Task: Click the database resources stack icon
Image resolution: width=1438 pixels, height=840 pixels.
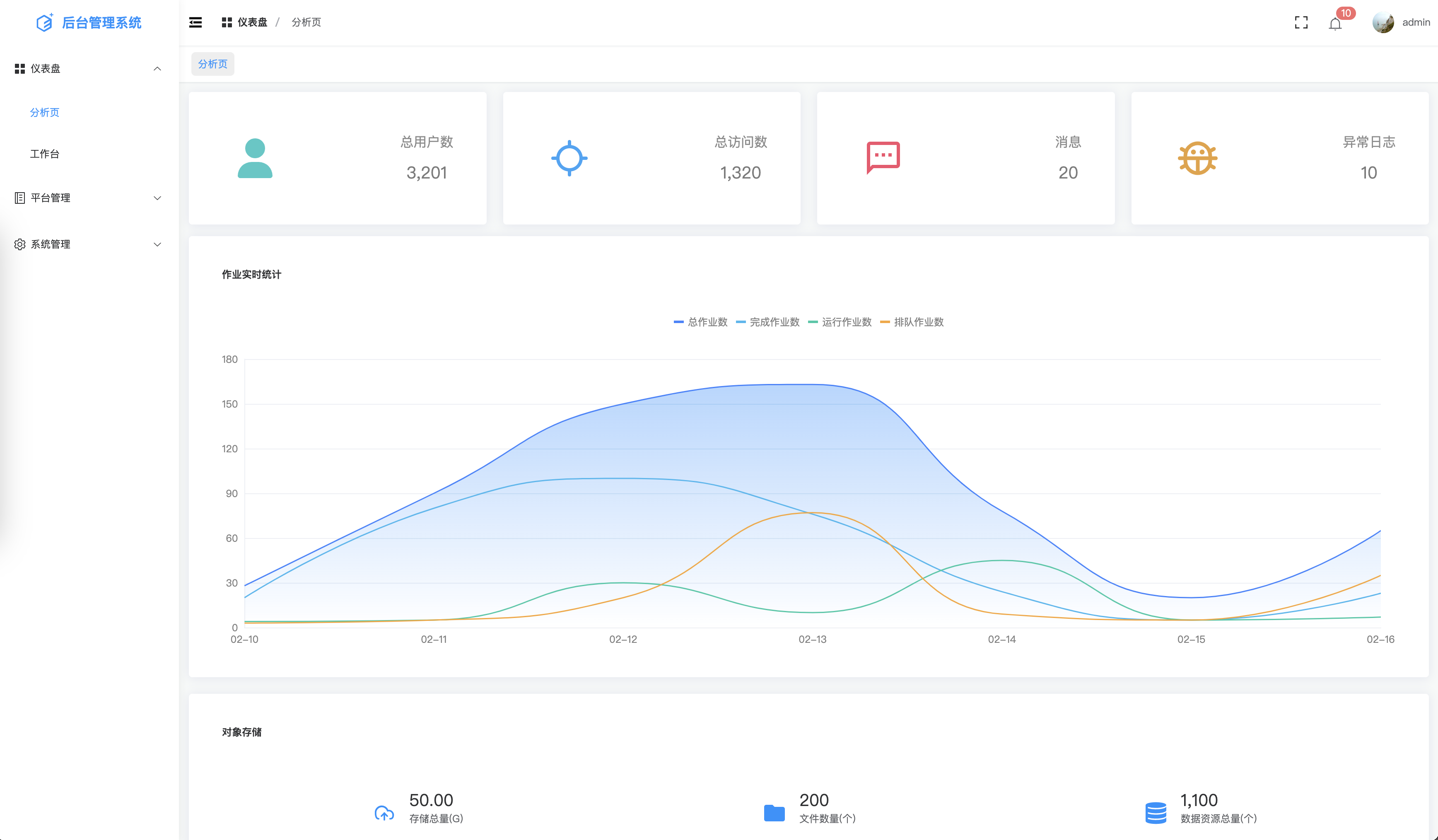Action: coord(1156,813)
